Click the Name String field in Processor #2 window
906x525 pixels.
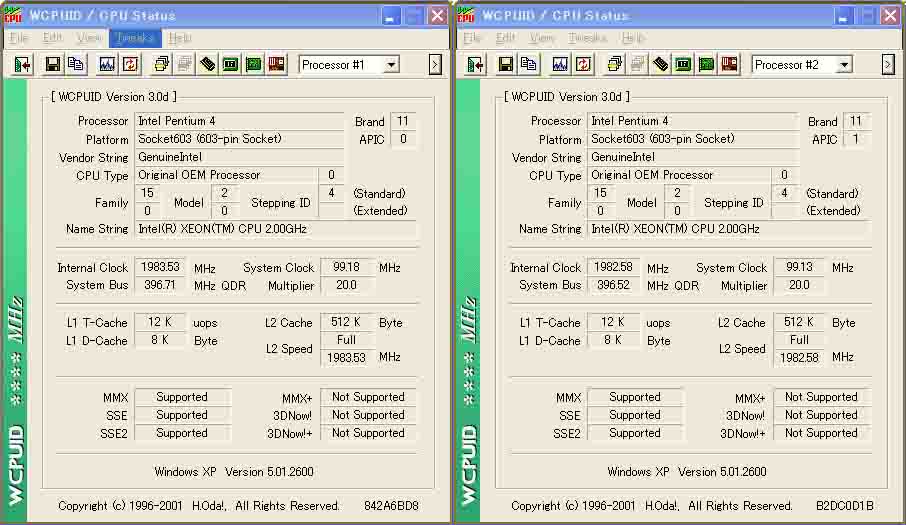[x=729, y=229]
